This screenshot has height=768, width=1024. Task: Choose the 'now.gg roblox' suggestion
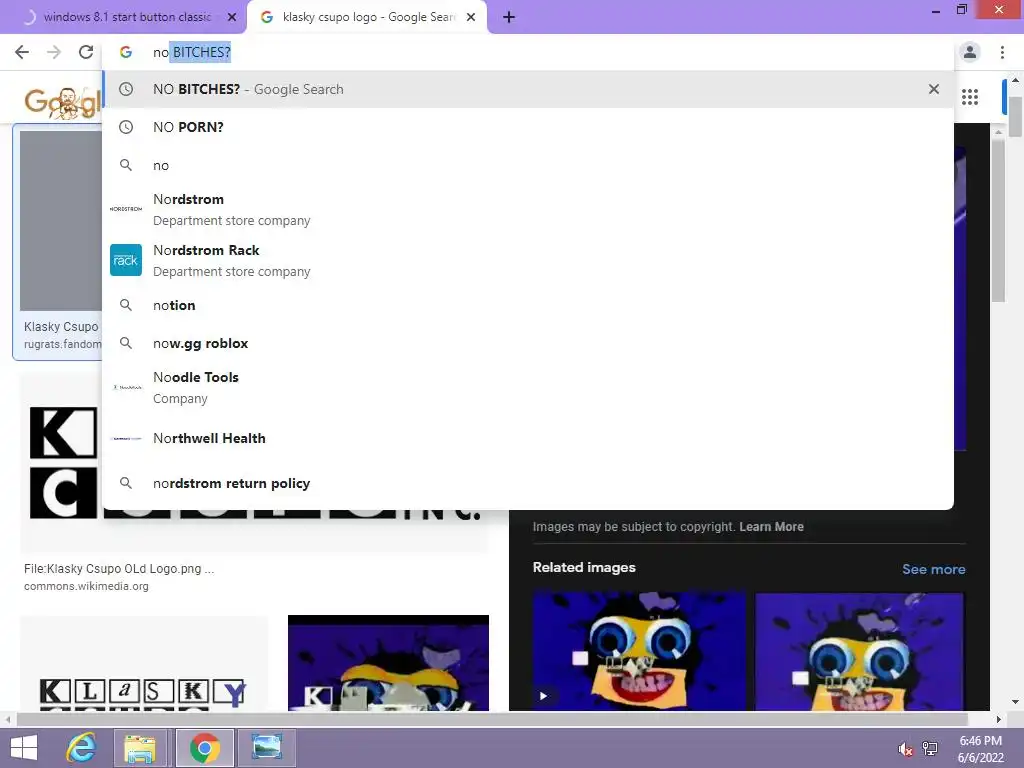(x=528, y=343)
